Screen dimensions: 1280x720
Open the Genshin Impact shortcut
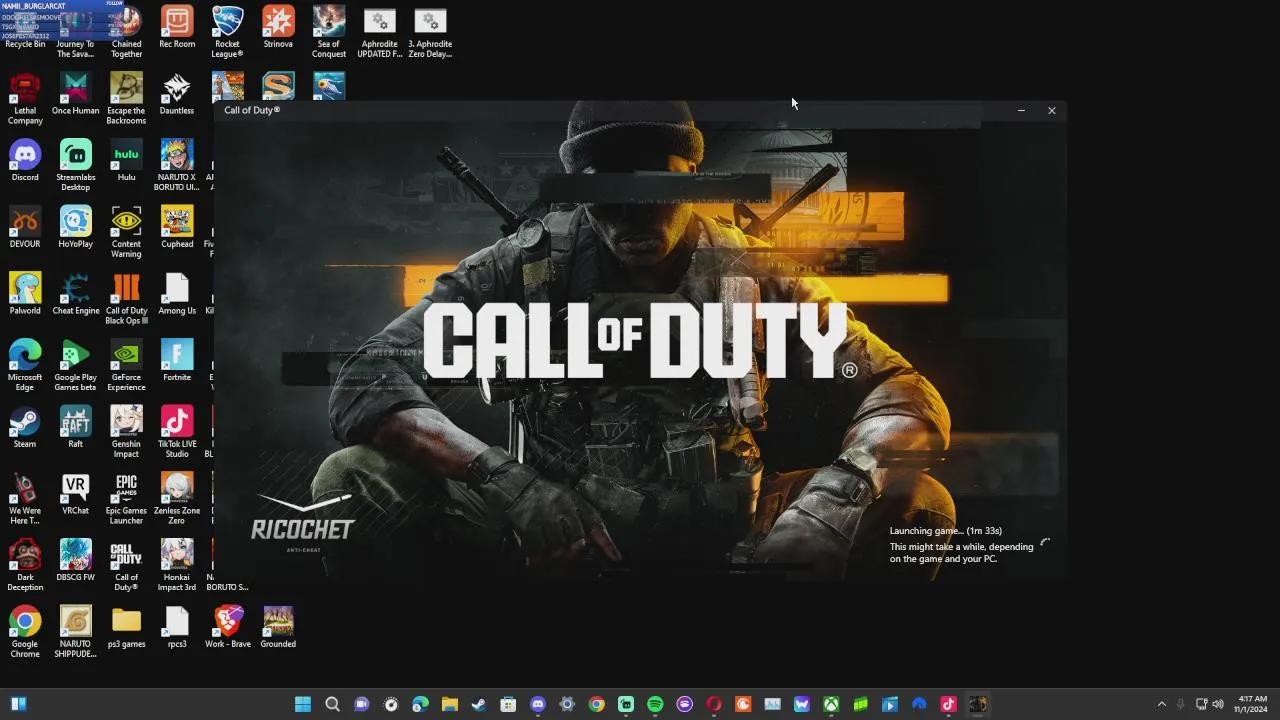click(x=126, y=432)
